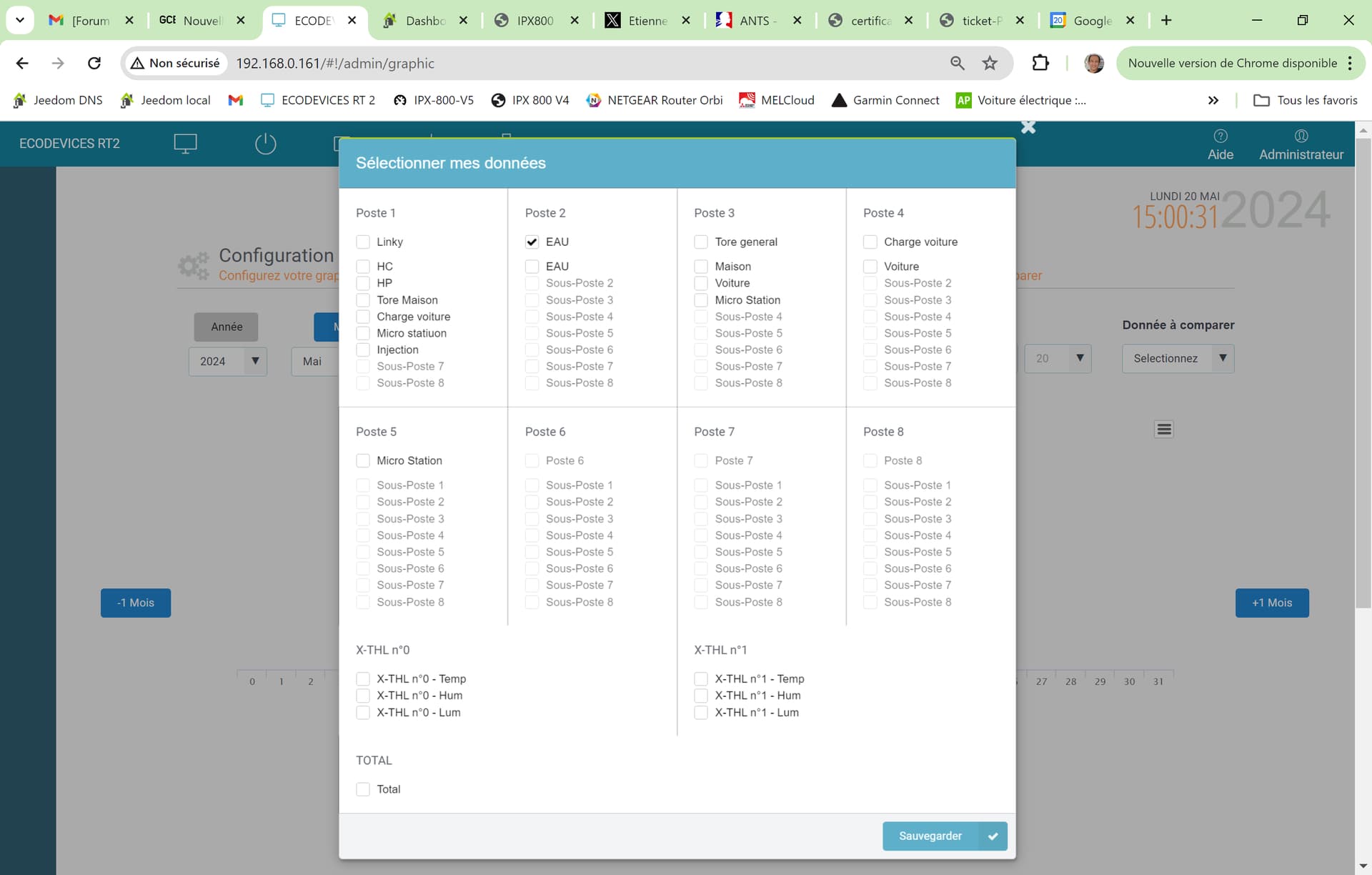Check the Linky checkbox in Poste 1
This screenshot has height=875, width=1372.
tap(363, 242)
